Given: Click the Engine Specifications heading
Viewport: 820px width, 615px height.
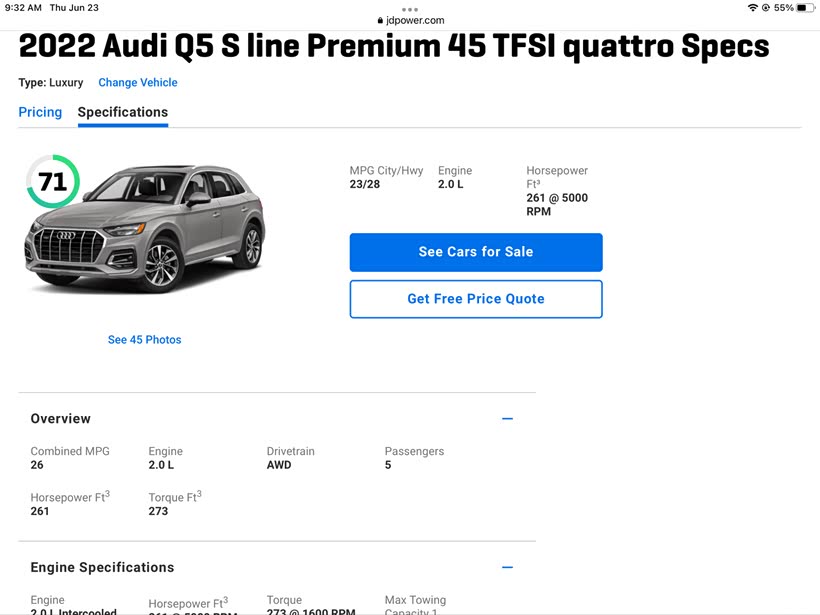Looking at the screenshot, I should click(x=102, y=568).
